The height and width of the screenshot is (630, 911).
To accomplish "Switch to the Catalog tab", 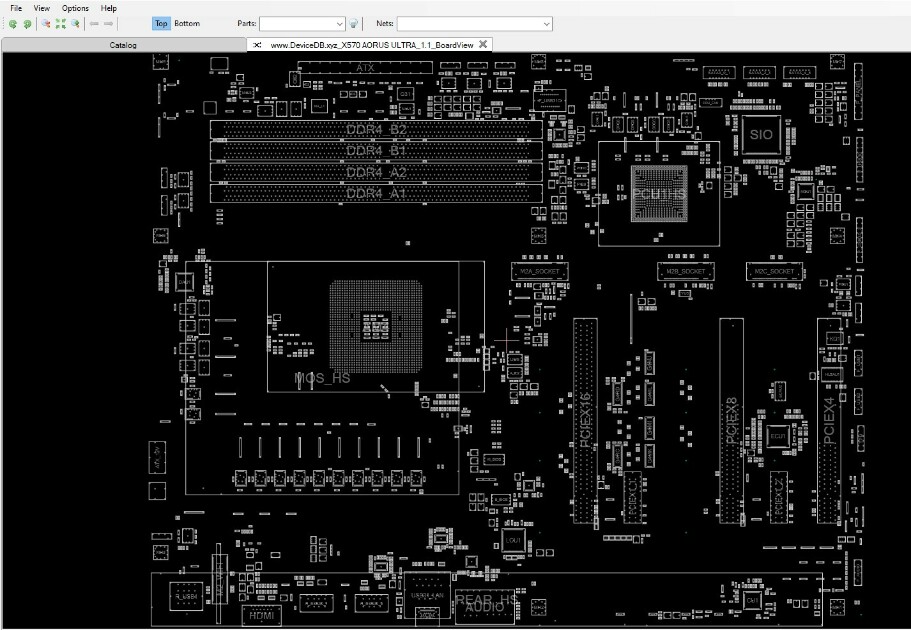I will click(x=123, y=45).
